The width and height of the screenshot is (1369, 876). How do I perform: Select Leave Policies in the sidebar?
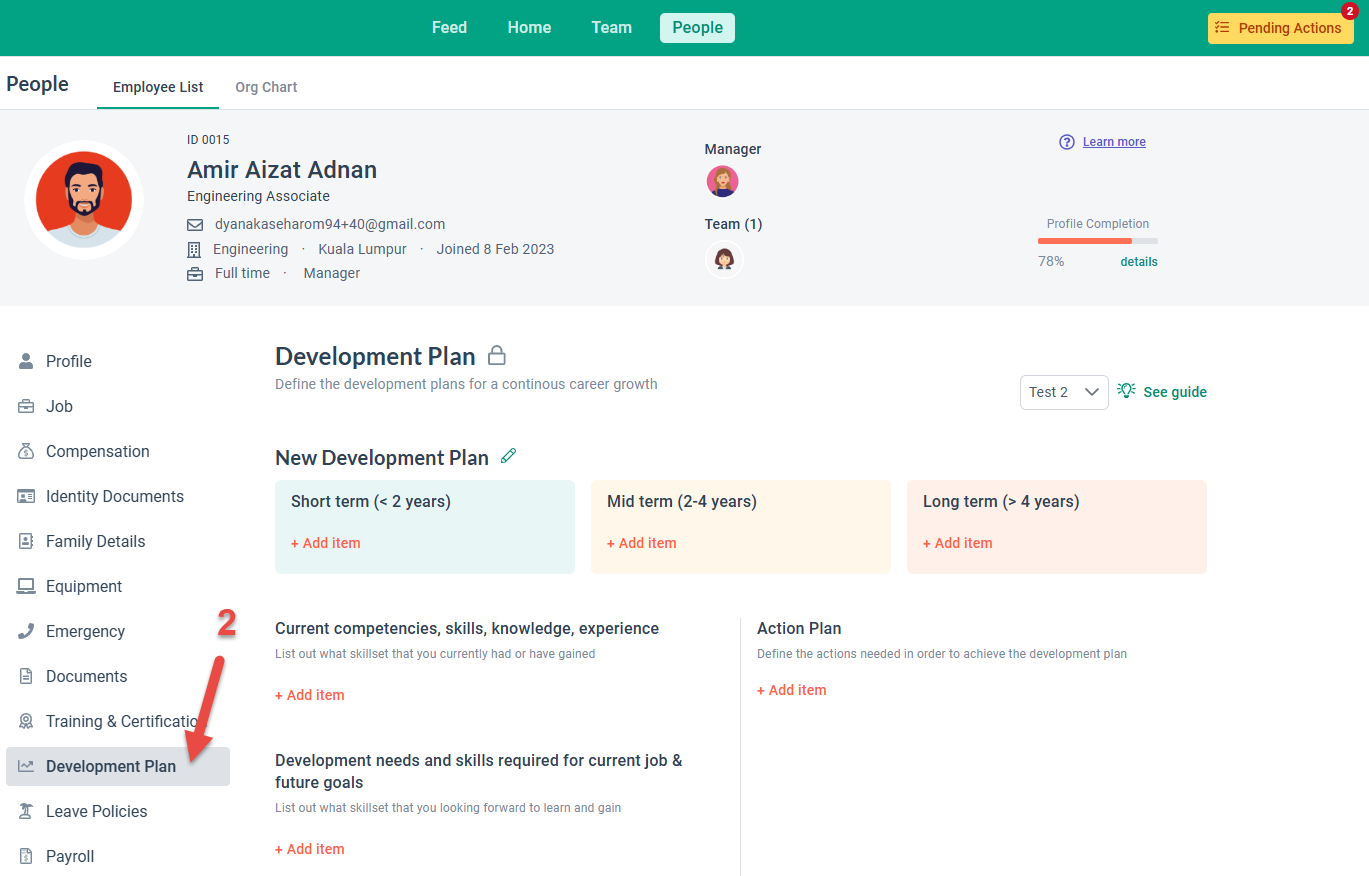96,811
